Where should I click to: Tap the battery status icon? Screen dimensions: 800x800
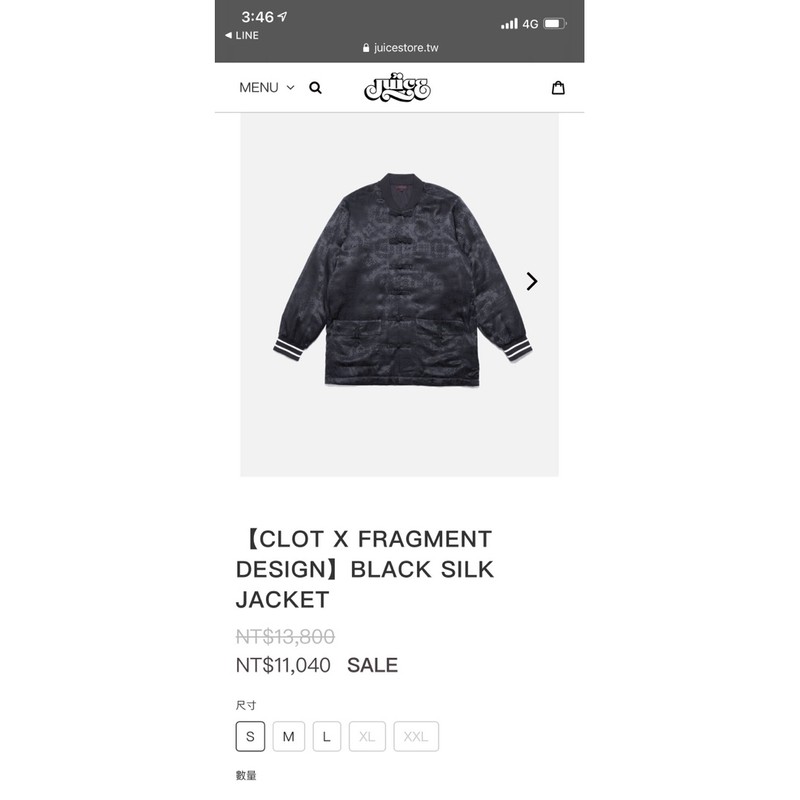tap(555, 23)
